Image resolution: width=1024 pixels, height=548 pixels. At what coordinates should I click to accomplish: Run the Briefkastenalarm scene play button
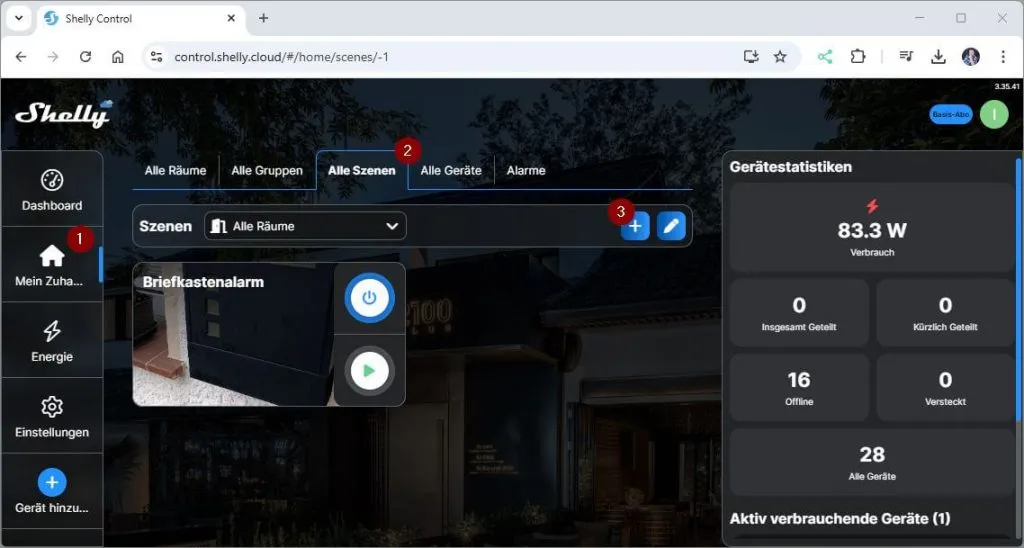[369, 371]
